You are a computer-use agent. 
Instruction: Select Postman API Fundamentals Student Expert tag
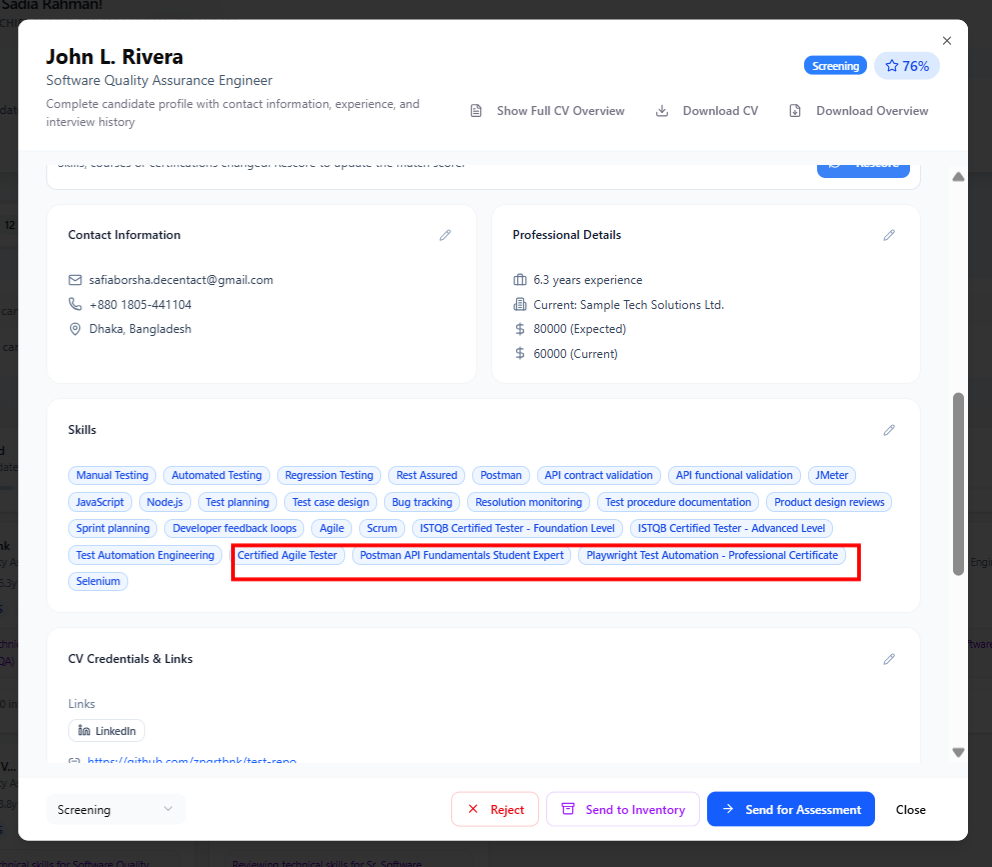point(461,556)
